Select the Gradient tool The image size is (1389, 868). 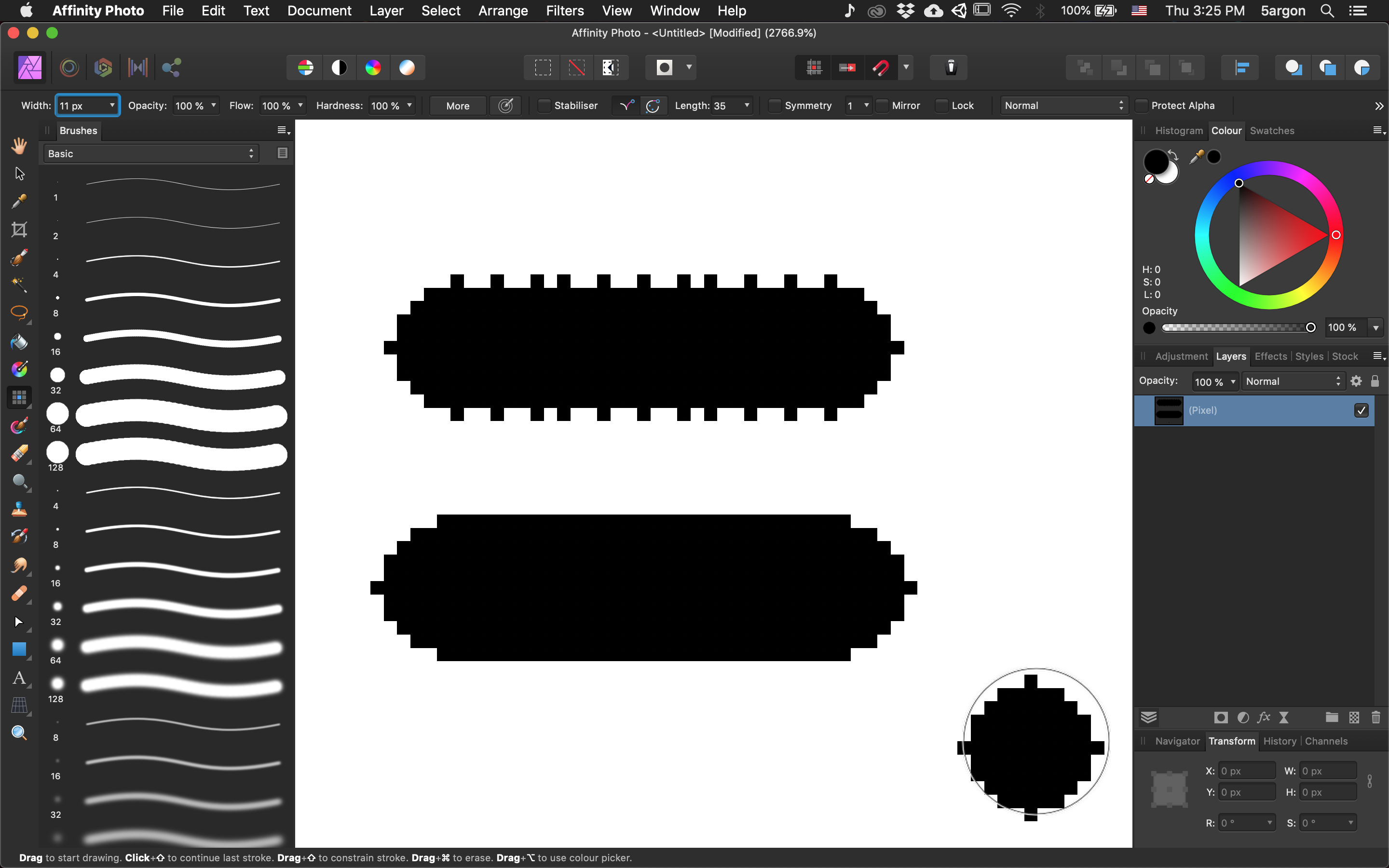(19, 369)
